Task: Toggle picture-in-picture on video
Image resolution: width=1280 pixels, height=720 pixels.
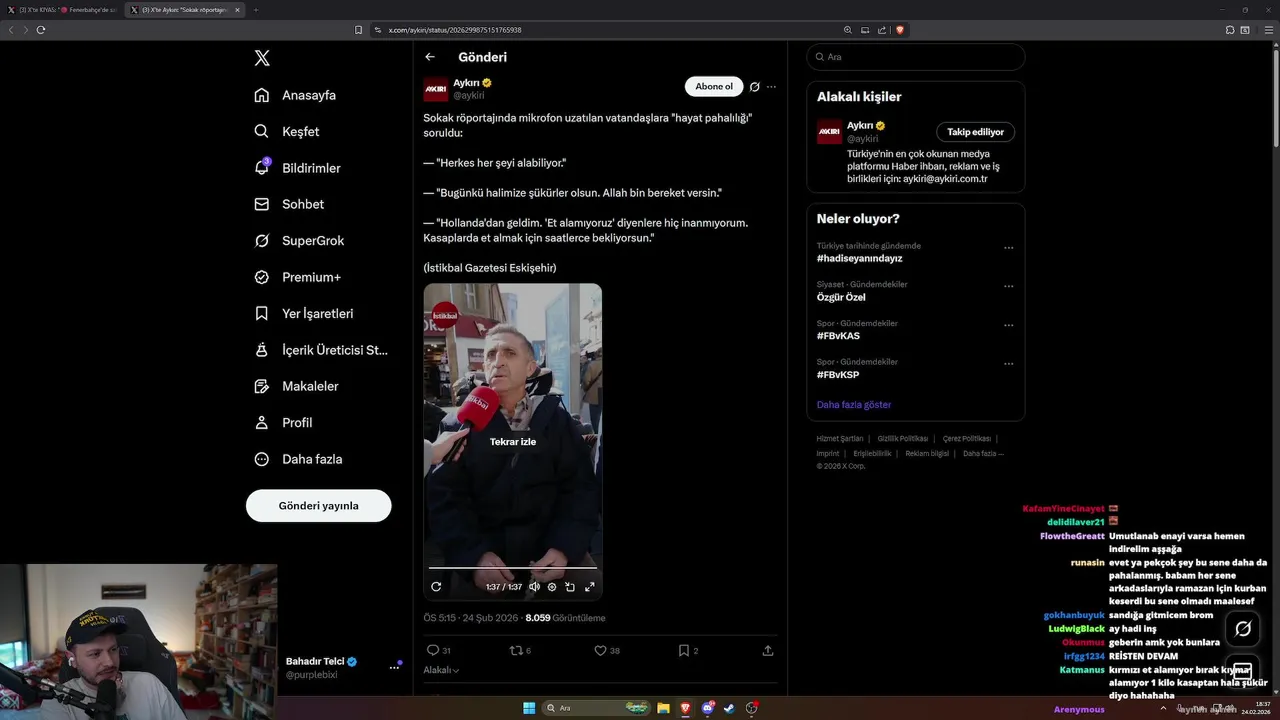Action: (x=570, y=587)
